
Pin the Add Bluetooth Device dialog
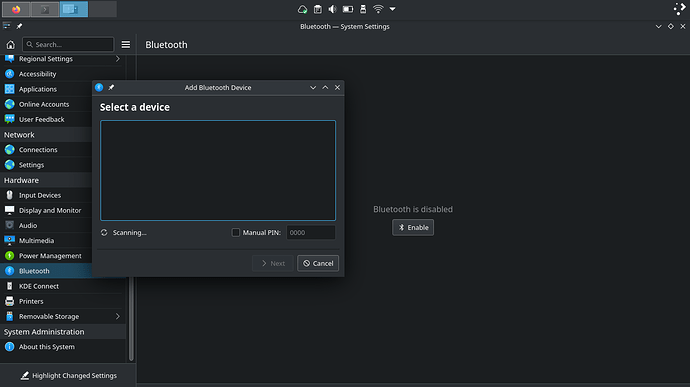point(111,88)
